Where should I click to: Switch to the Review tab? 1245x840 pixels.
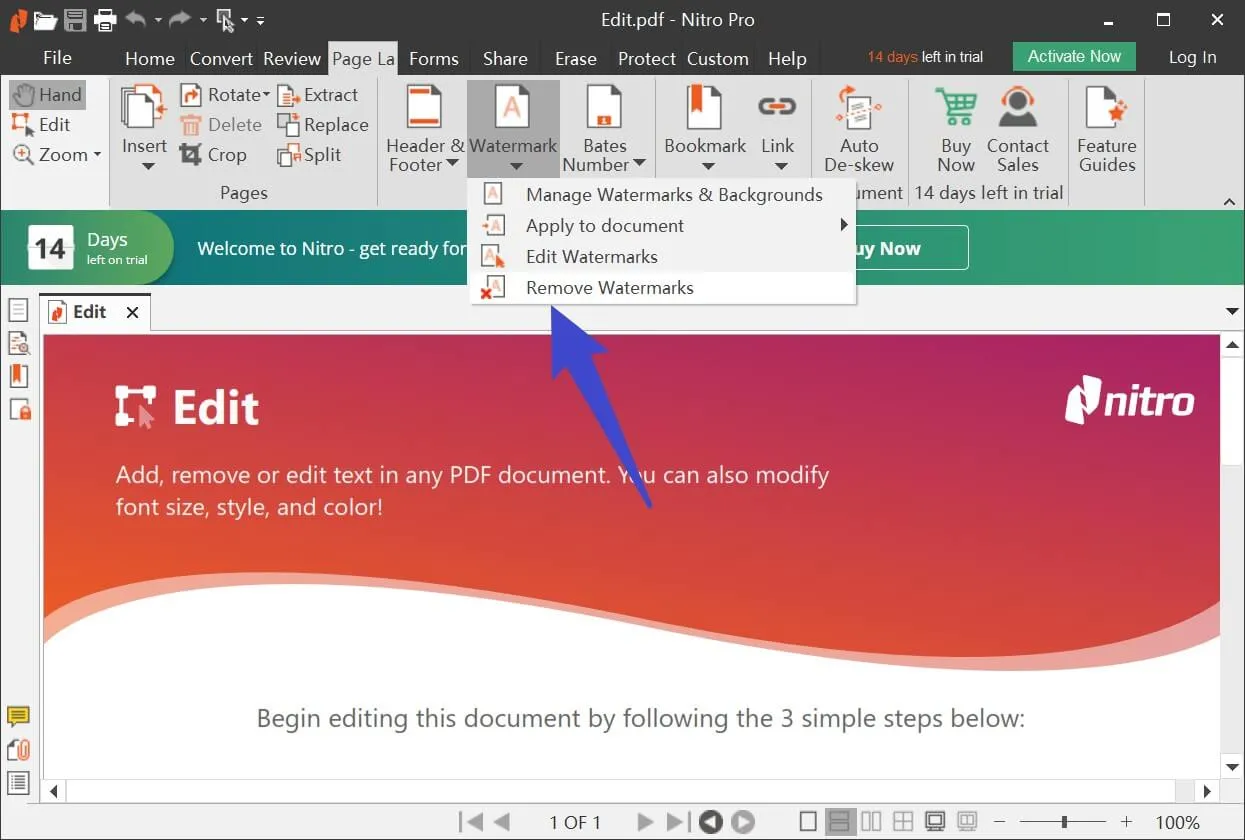292,59
